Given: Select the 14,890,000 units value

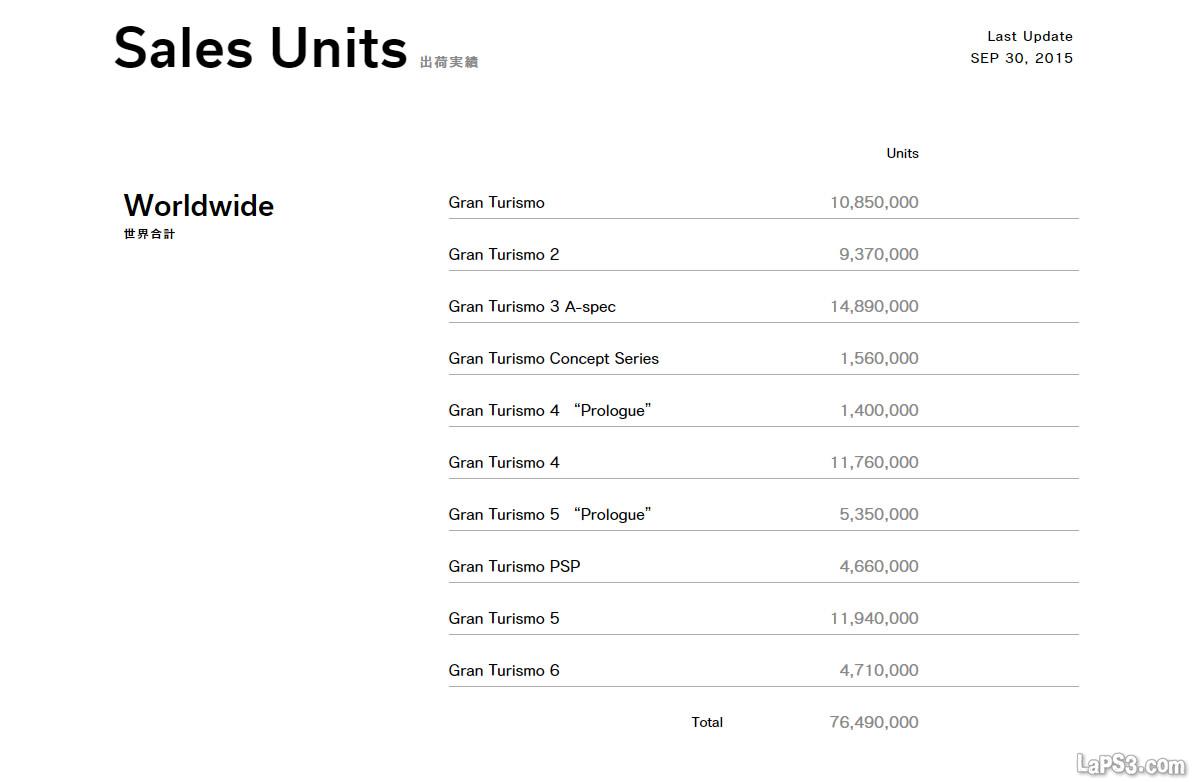Looking at the screenshot, I should click(873, 306).
